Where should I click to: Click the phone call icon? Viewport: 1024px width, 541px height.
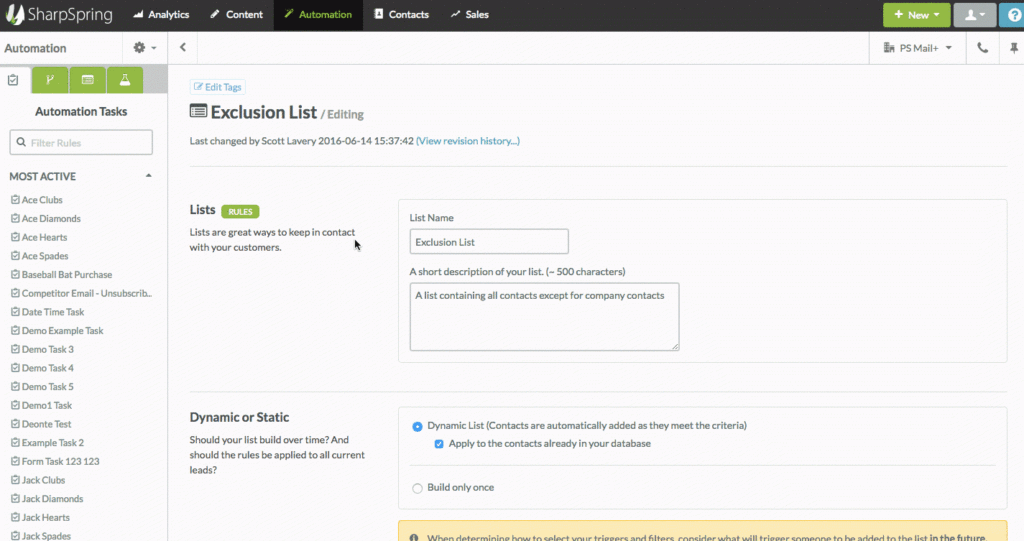pos(983,47)
